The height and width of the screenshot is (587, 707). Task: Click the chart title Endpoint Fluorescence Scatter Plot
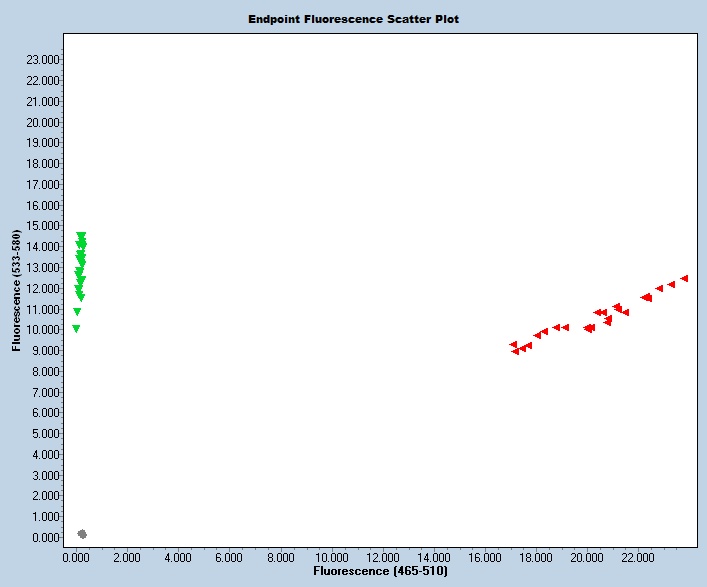point(354,19)
